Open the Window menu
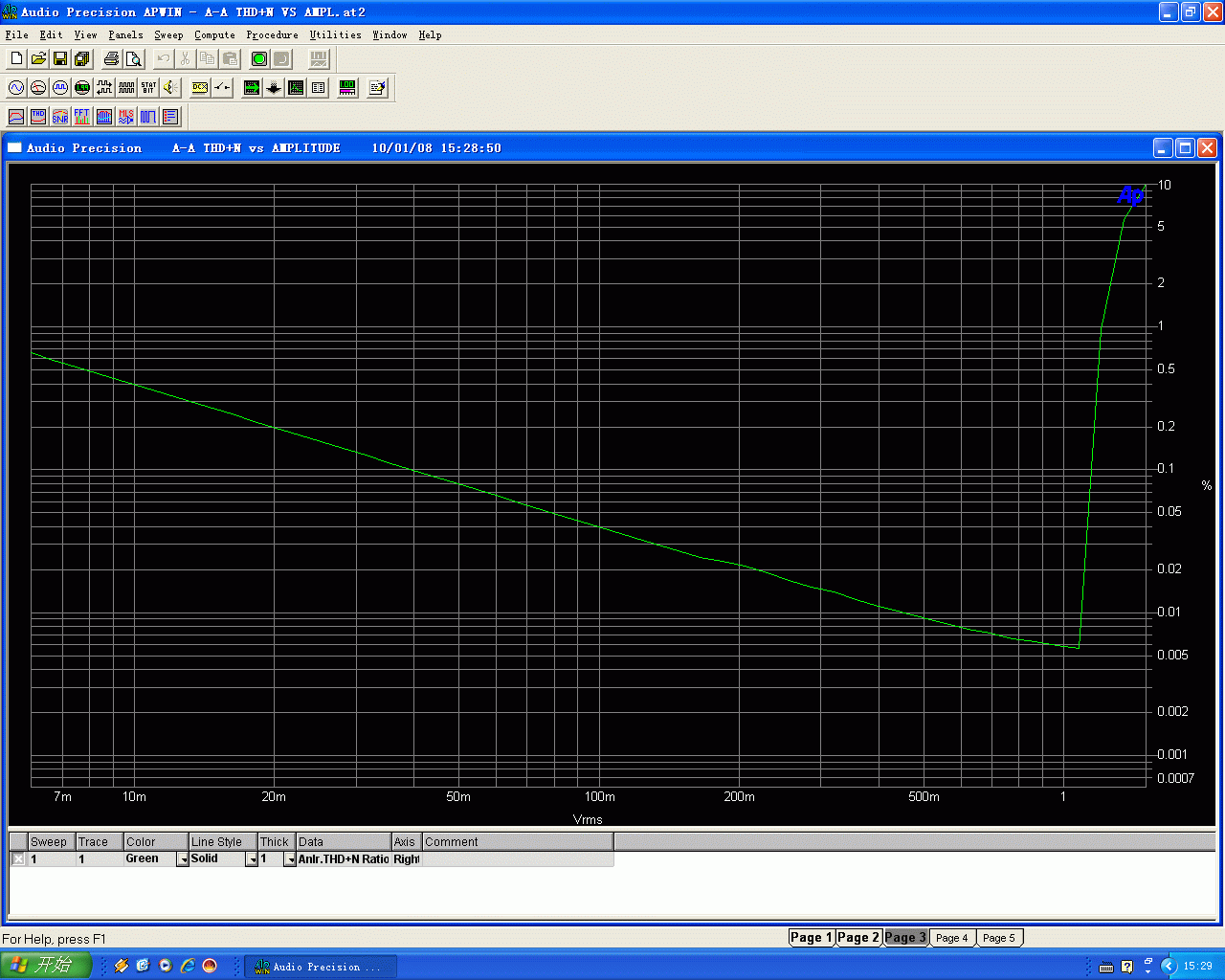Screen dimensions: 1225x980 [x=390, y=35]
